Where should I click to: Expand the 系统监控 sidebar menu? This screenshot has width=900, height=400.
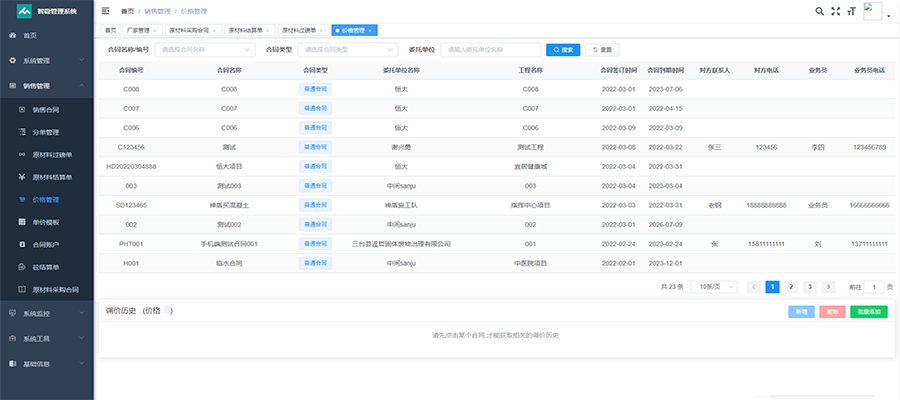(46, 314)
